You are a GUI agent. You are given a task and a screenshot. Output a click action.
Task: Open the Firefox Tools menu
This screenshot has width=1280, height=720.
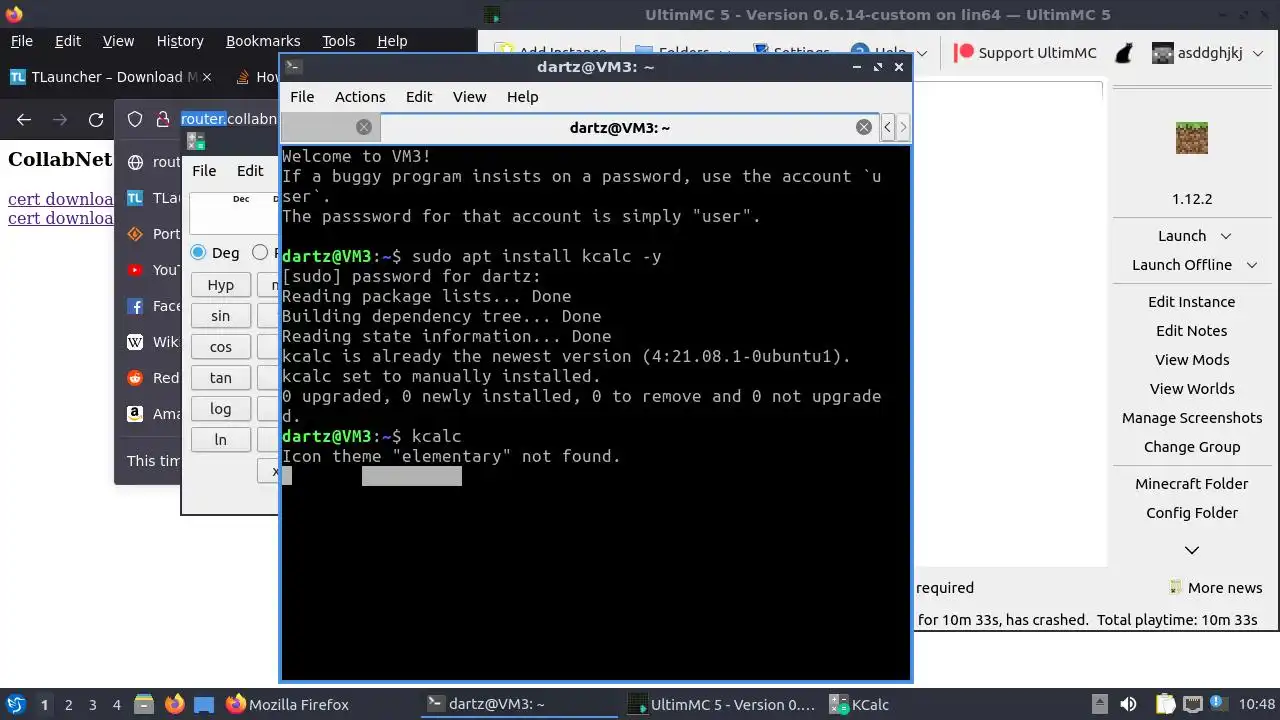pyautogui.click(x=339, y=41)
